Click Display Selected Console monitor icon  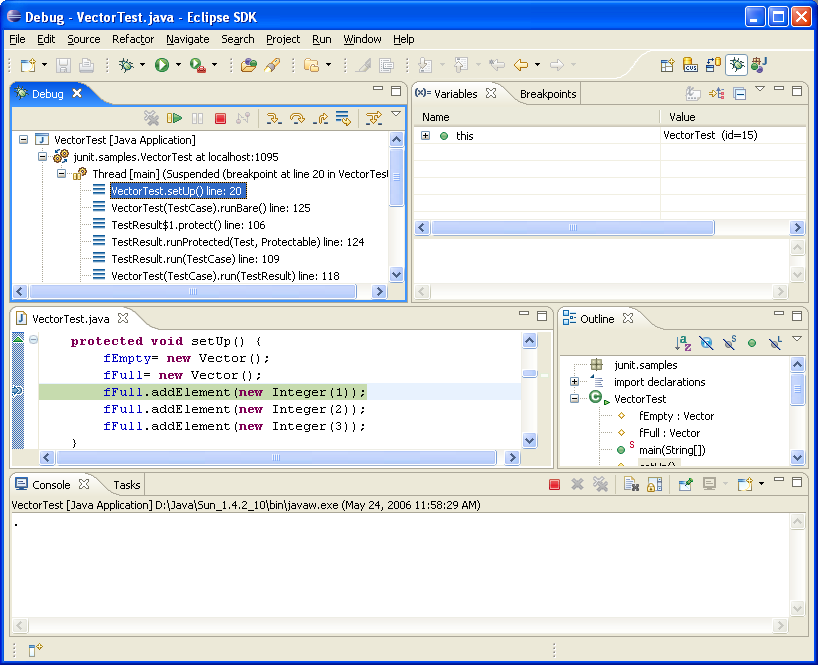(709, 485)
